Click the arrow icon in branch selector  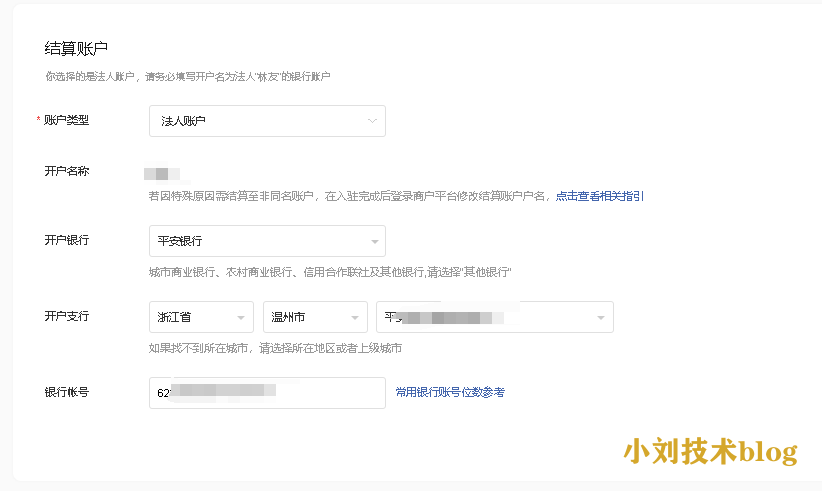click(x=601, y=318)
